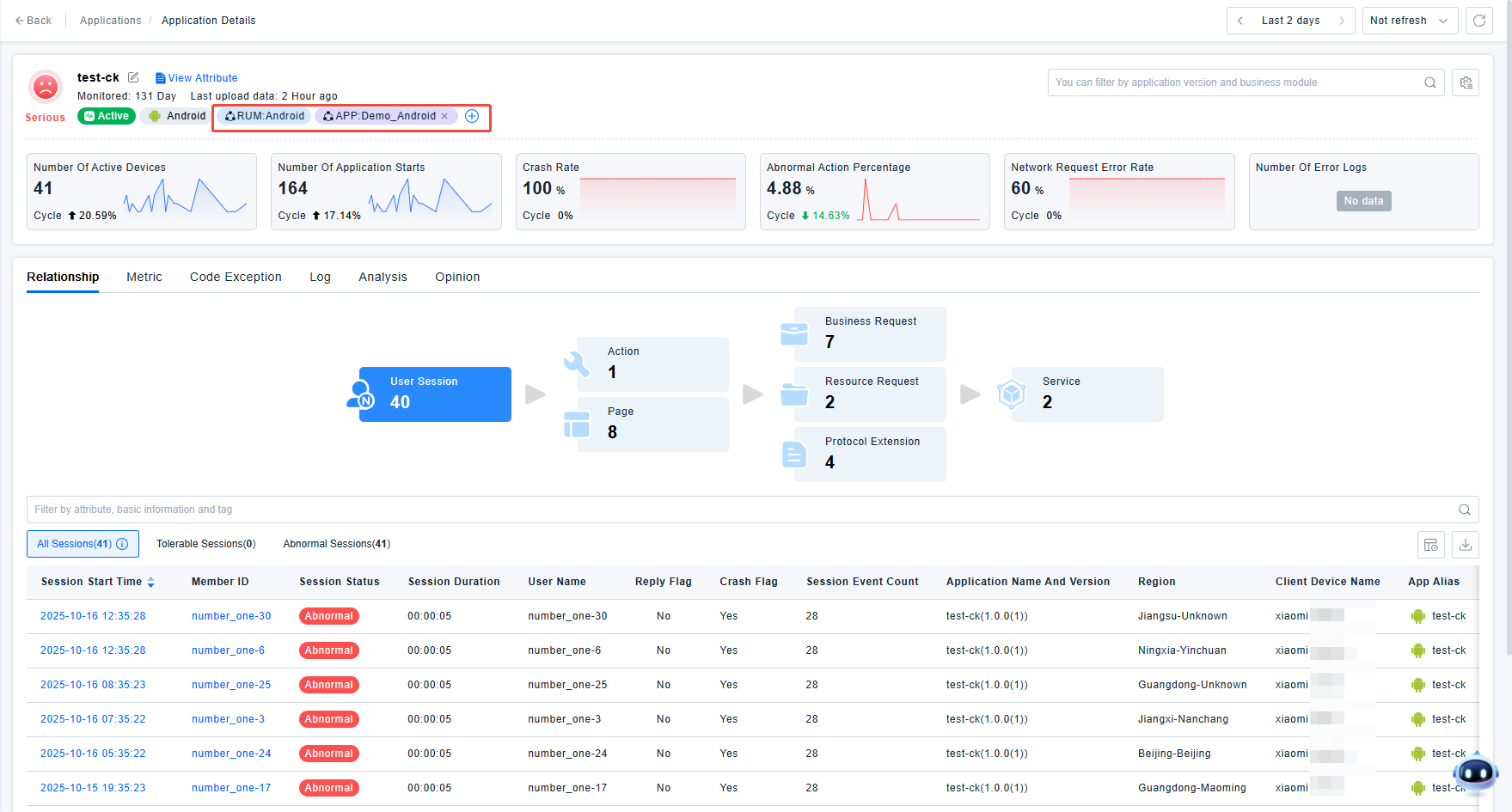Screen dimensions: 1512x812
Task: Sort by Session Start Time
Action: [x=150, y=582]
